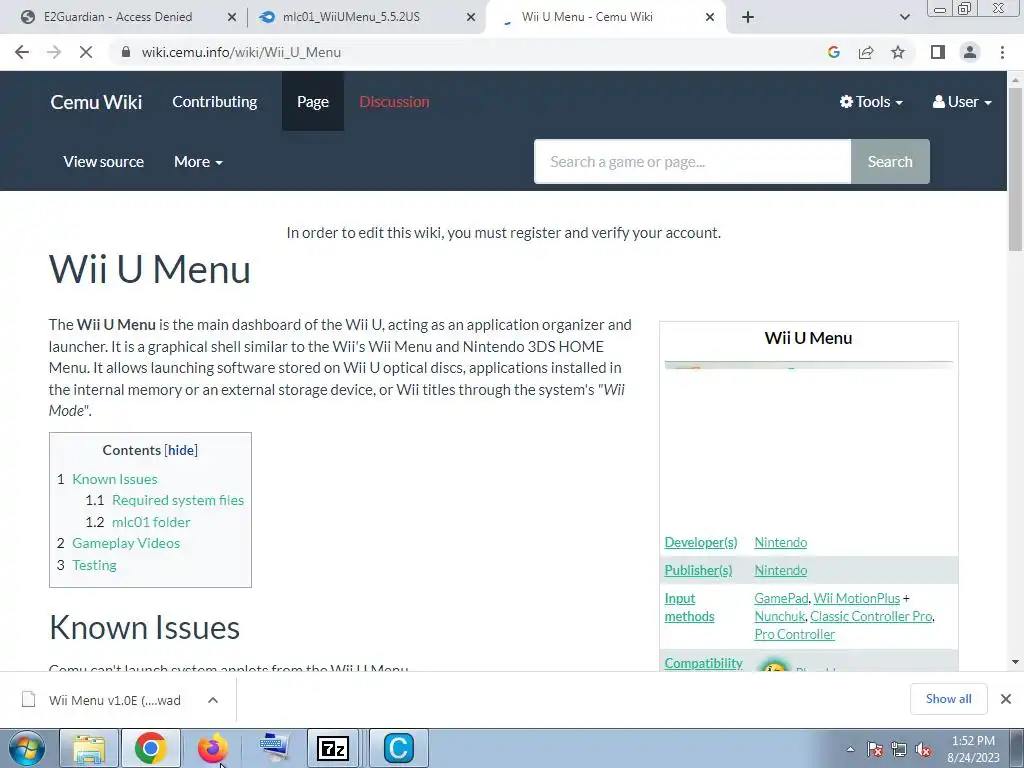Jump to Gameplay Videos section
1024x768 pixels.
pos(126,543)
